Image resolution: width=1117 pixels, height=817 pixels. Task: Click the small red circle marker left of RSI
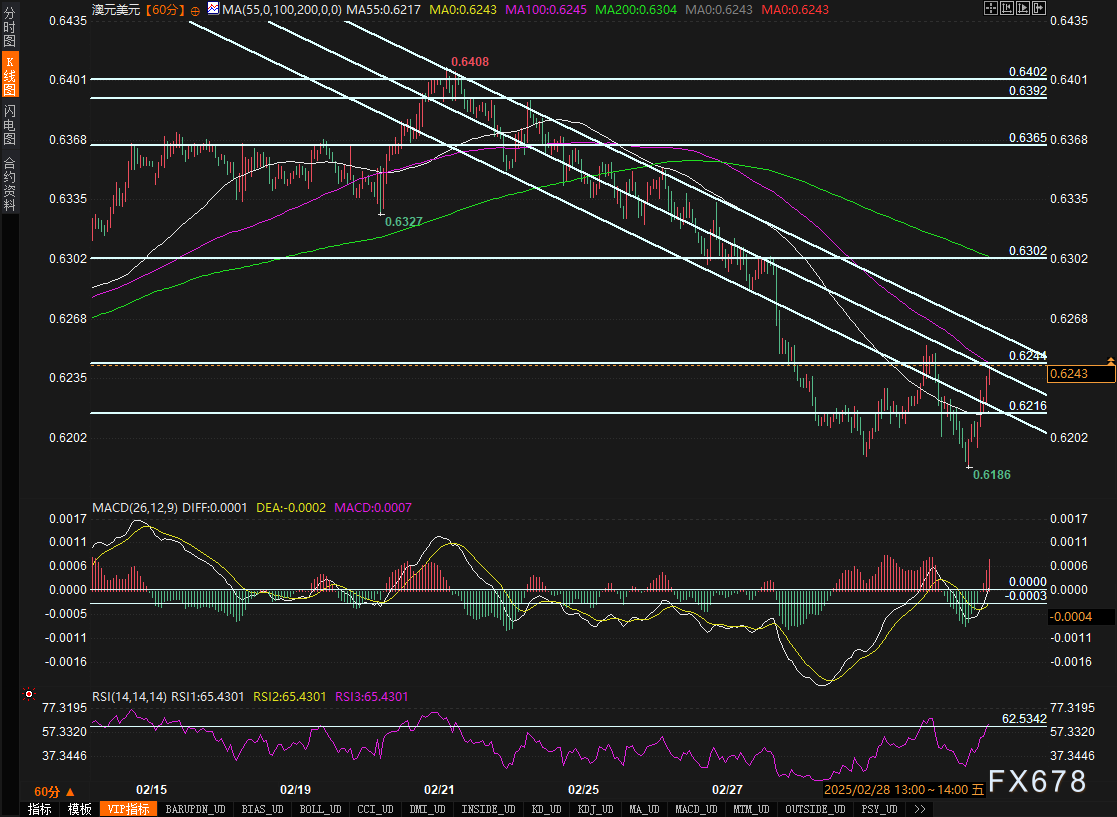pos(28,694)
